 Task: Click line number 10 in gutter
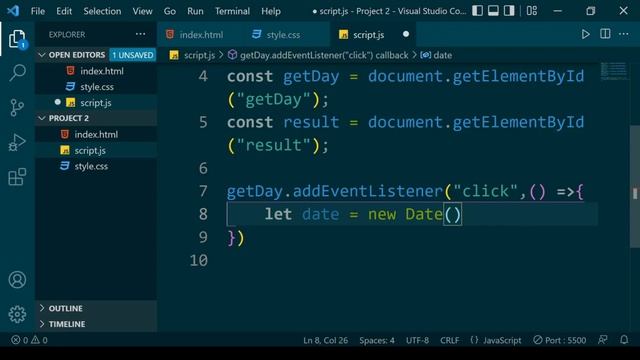pyautogui.click(x=199, y=260)
